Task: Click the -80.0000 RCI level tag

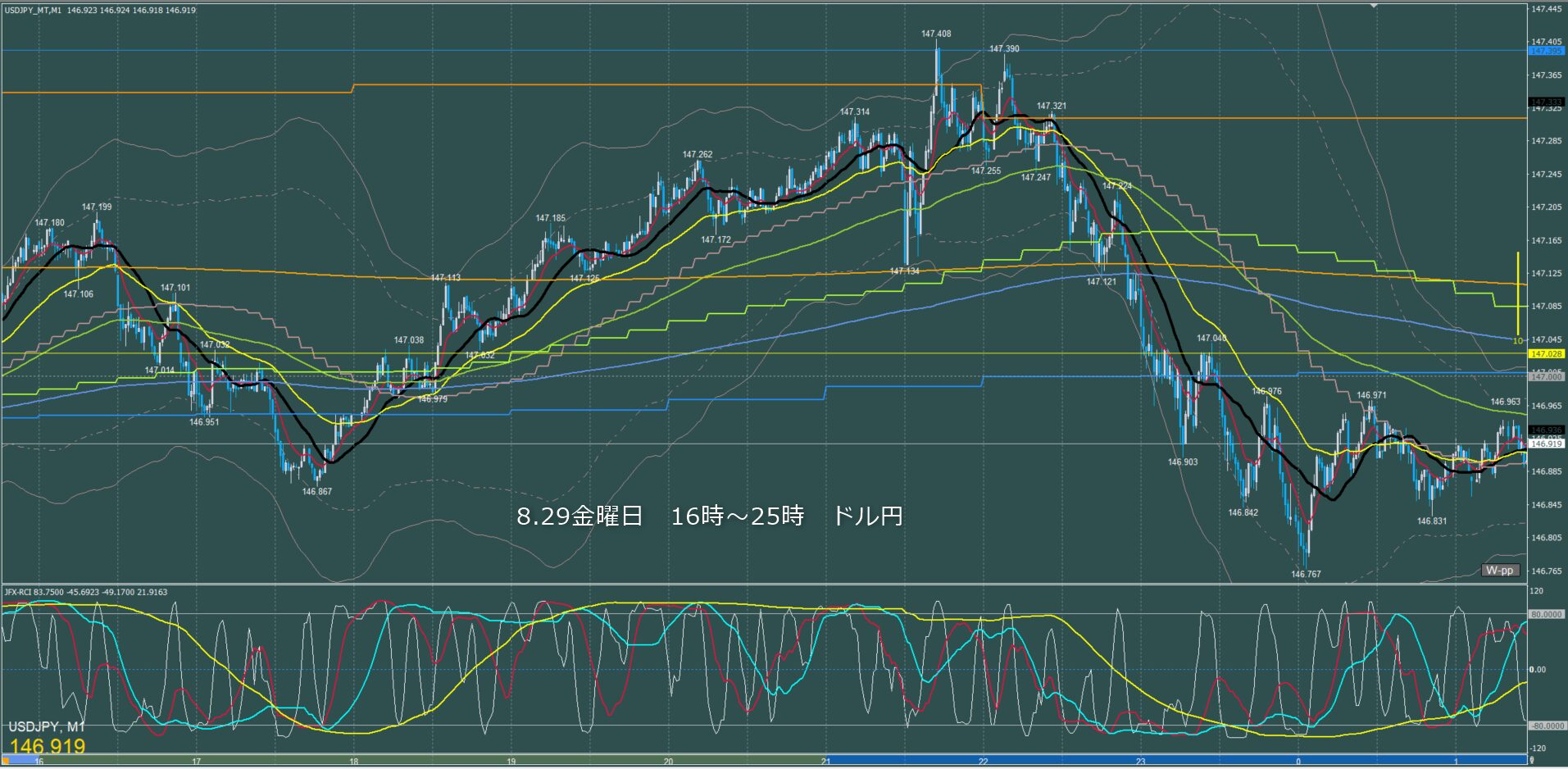Action: (x=1546, y=726)
